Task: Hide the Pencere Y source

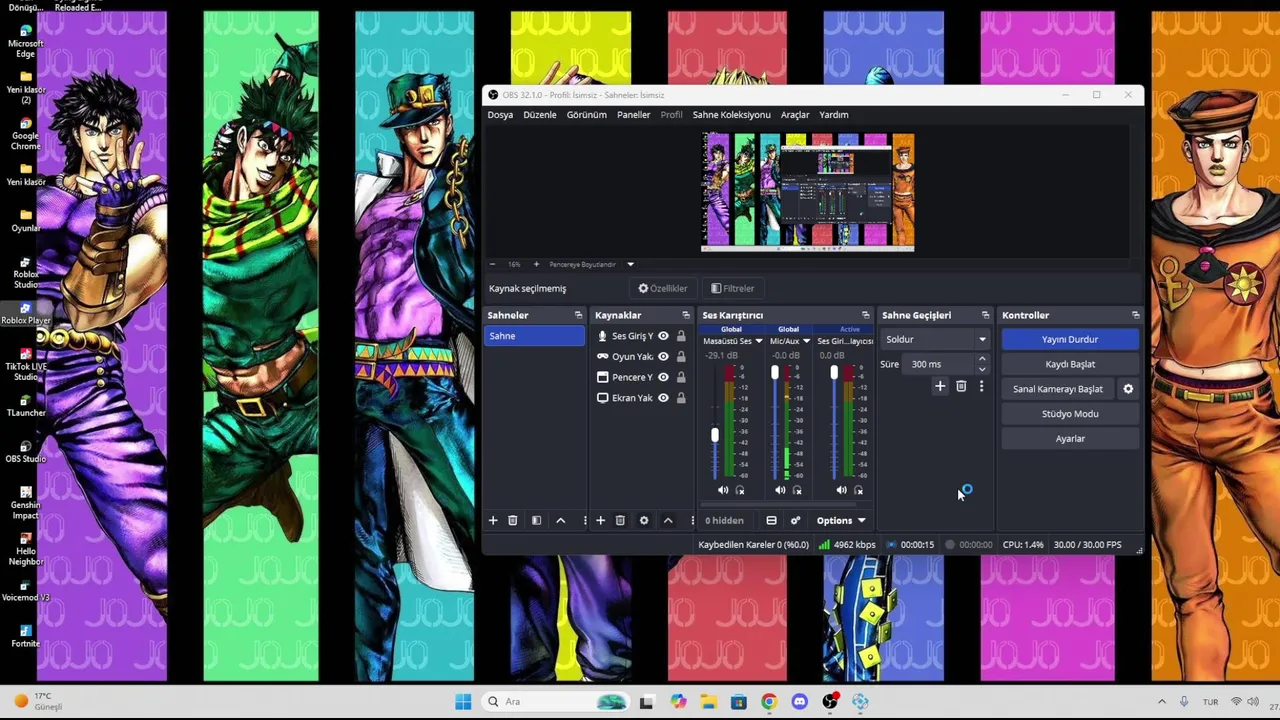Action: click(663, 377)
